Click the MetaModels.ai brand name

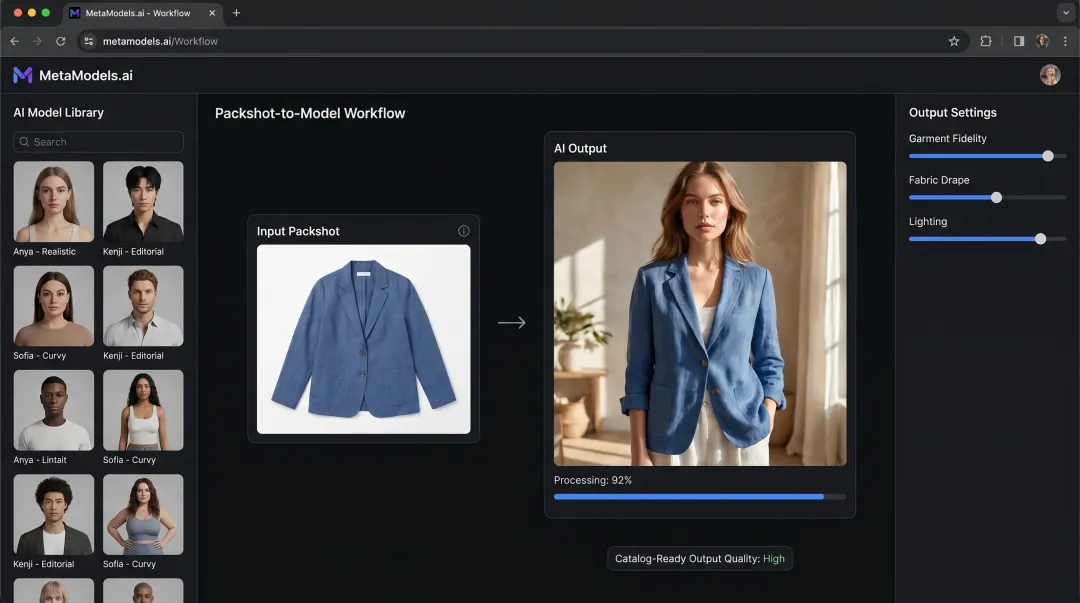coord(86,76)
